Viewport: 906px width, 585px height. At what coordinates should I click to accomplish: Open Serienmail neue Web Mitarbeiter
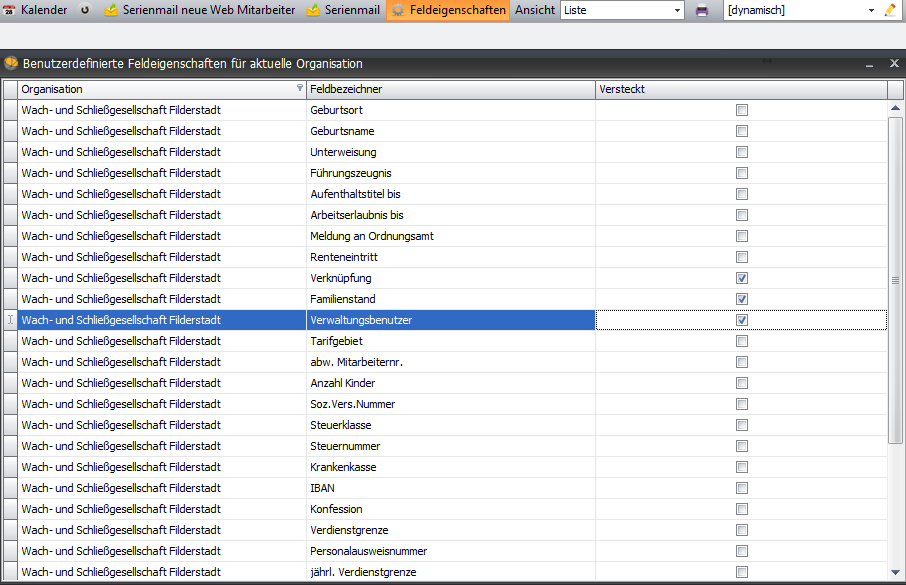point(199,10)
